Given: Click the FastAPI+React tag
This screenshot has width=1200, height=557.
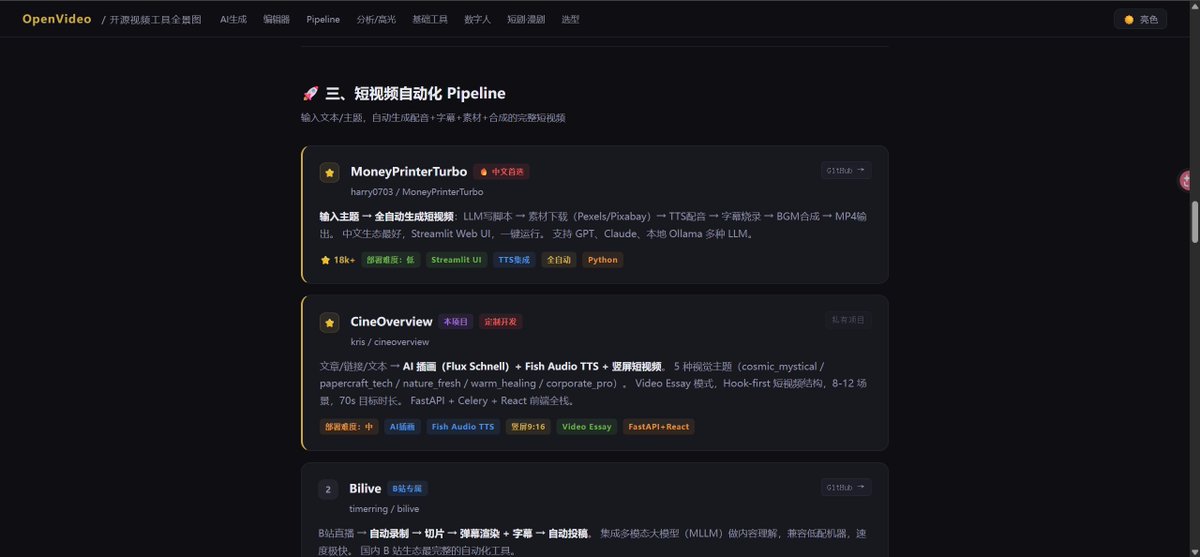Looking at the screenshot, I should click(657, 427).
